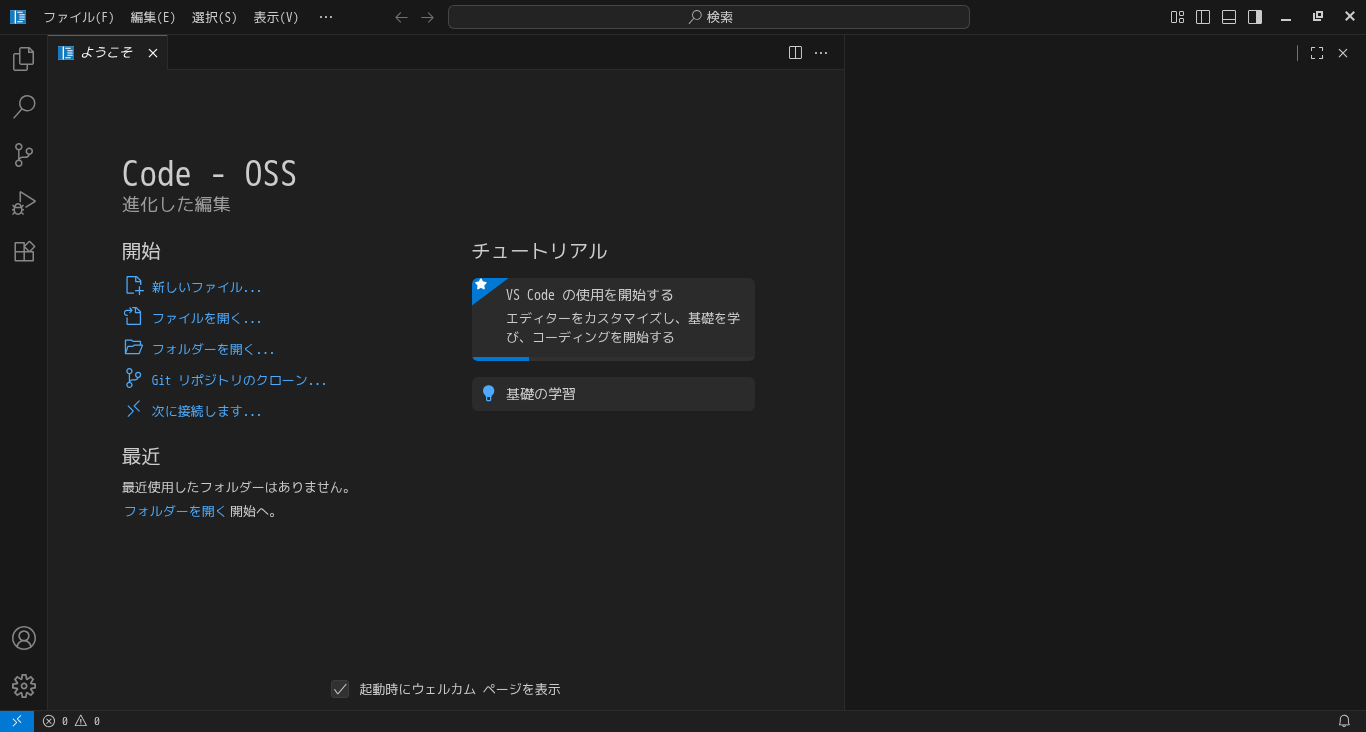
Task: Click フォルダーを開く link under 最近
Action: (175, 511)
